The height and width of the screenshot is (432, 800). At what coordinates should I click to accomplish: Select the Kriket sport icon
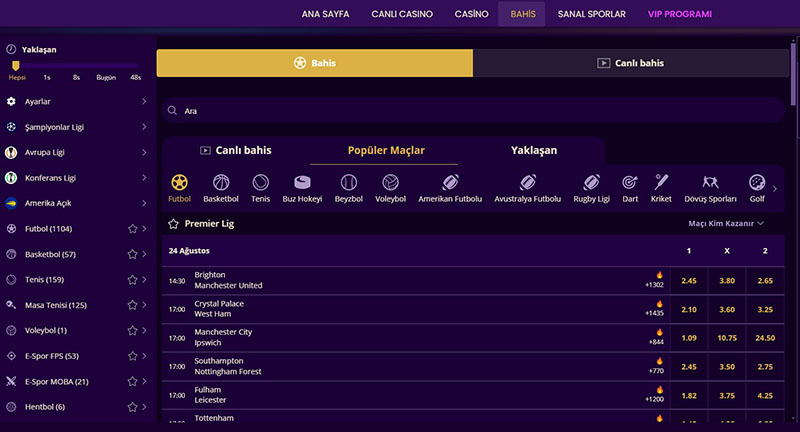[x=661, y=183]
